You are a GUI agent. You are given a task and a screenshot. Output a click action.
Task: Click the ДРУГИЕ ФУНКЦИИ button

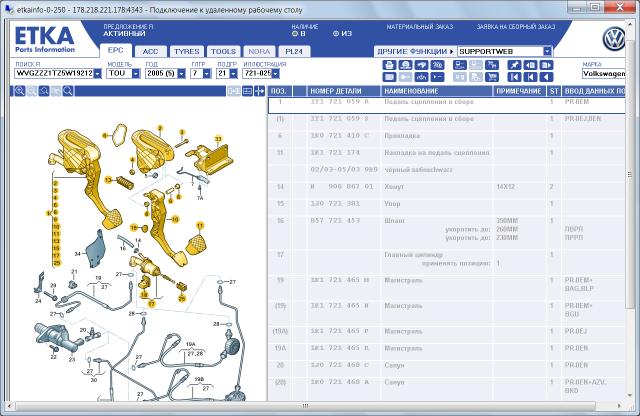coord(415,51)
